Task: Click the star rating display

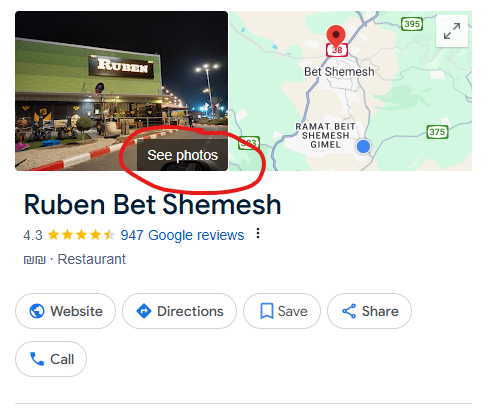Action: pos(81,235)
